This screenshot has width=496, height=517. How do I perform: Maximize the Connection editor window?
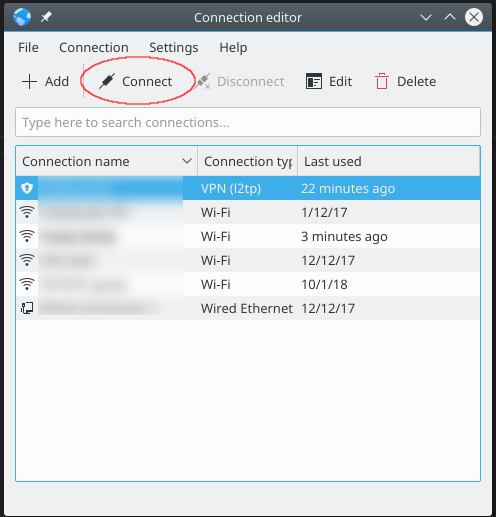450,17
